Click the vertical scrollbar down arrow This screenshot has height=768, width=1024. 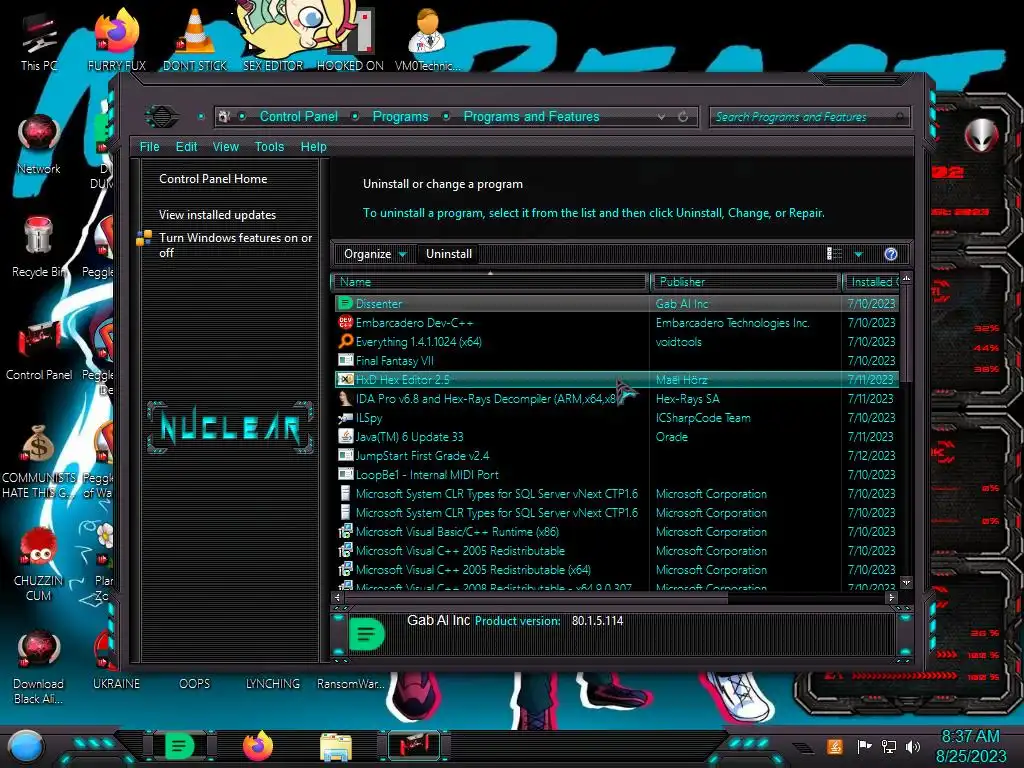tap(906, 582)
